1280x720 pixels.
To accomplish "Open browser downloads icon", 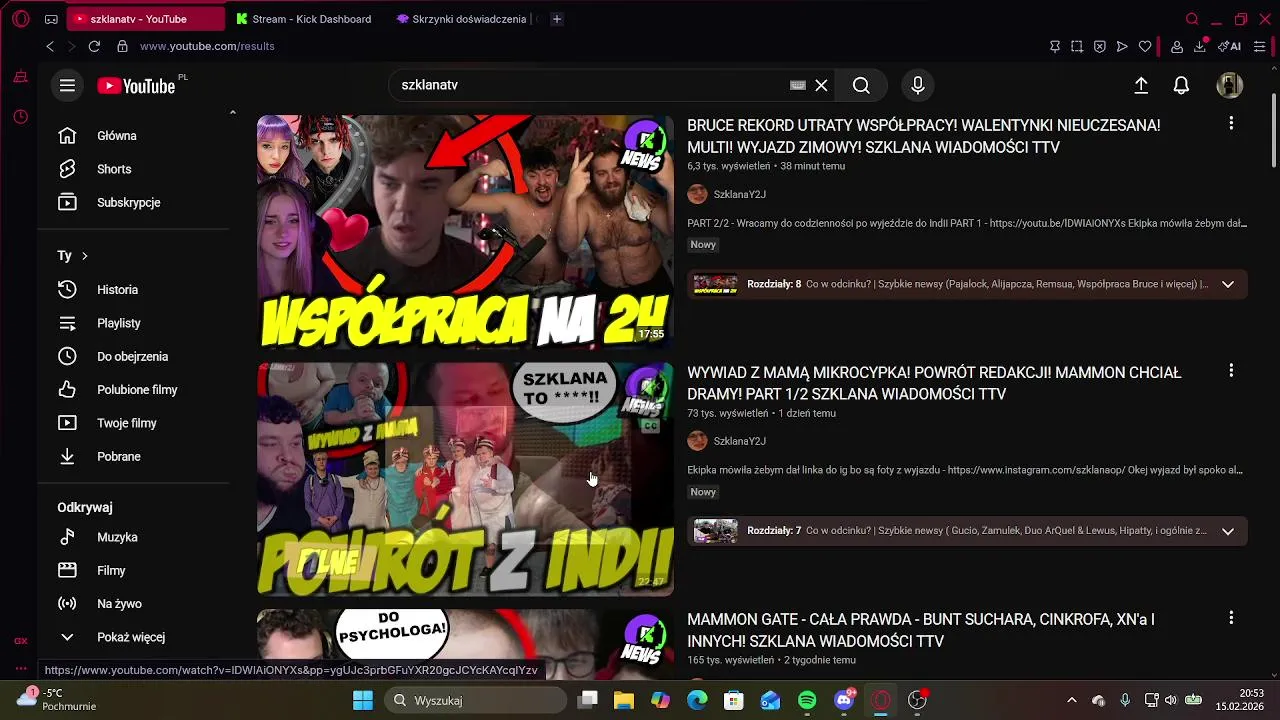I will 1200,46.
